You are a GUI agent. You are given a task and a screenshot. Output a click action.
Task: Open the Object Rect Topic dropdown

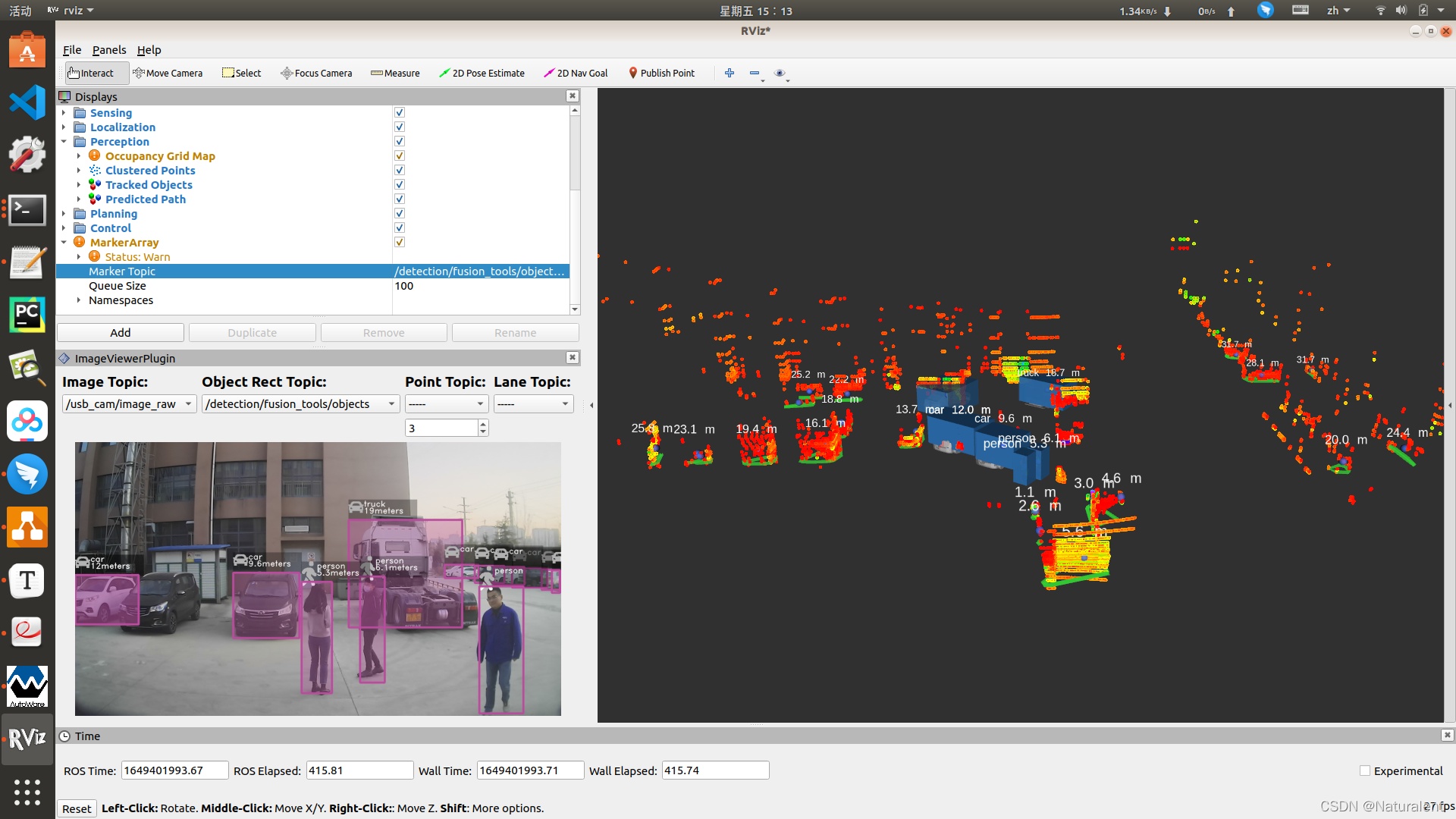(x=300, y=404)
